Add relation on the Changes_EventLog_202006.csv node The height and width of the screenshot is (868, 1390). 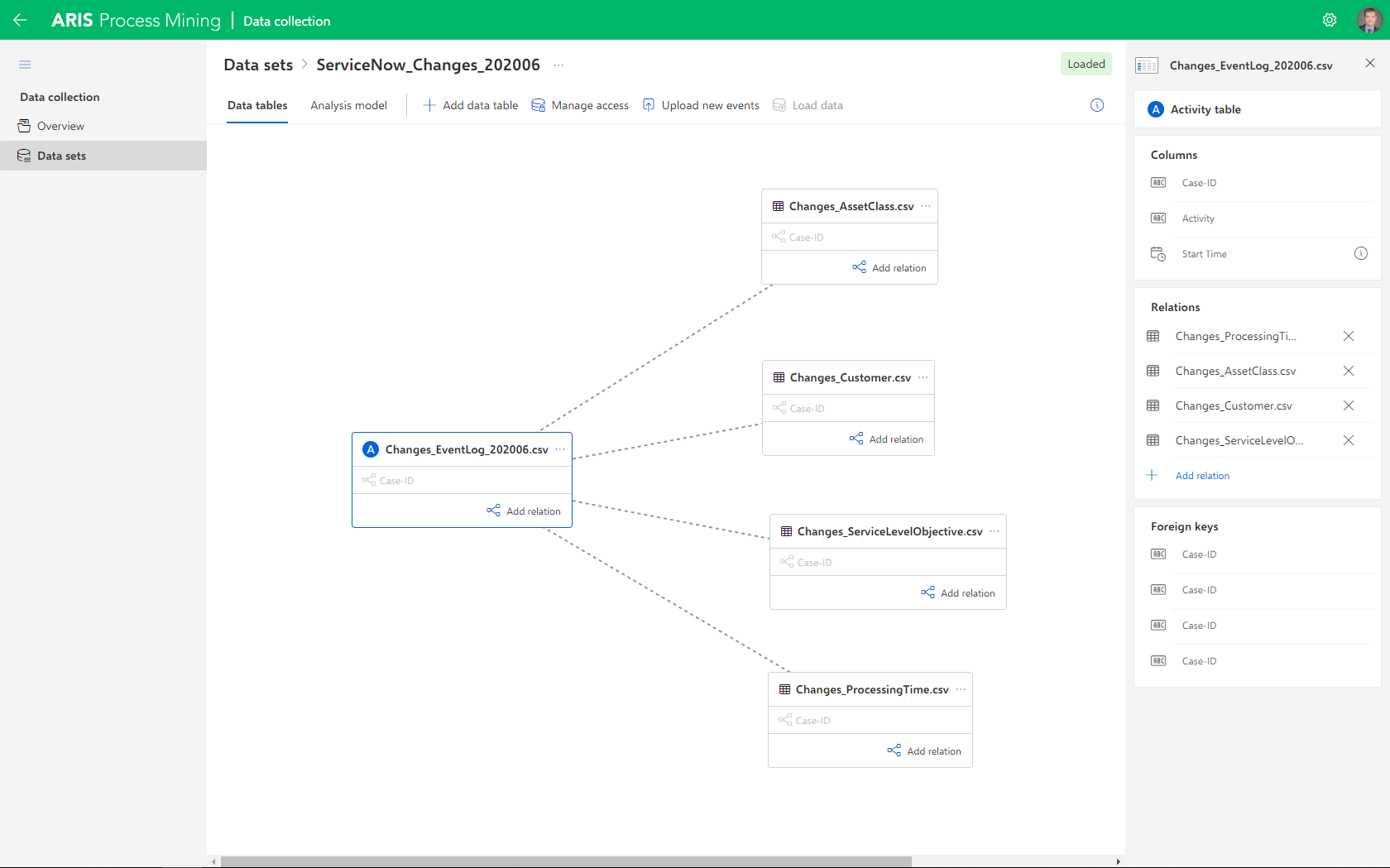[524, 511]
